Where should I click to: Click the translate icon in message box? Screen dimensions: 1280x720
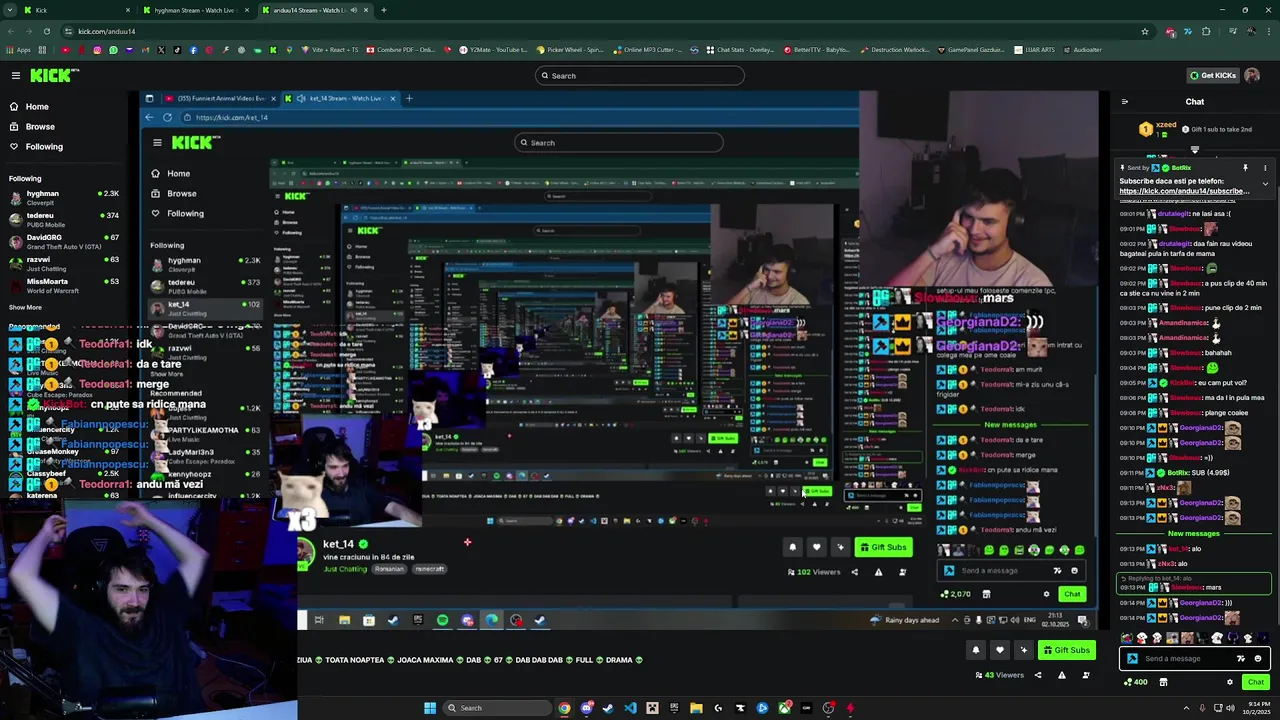click(x=1241, y=658)
